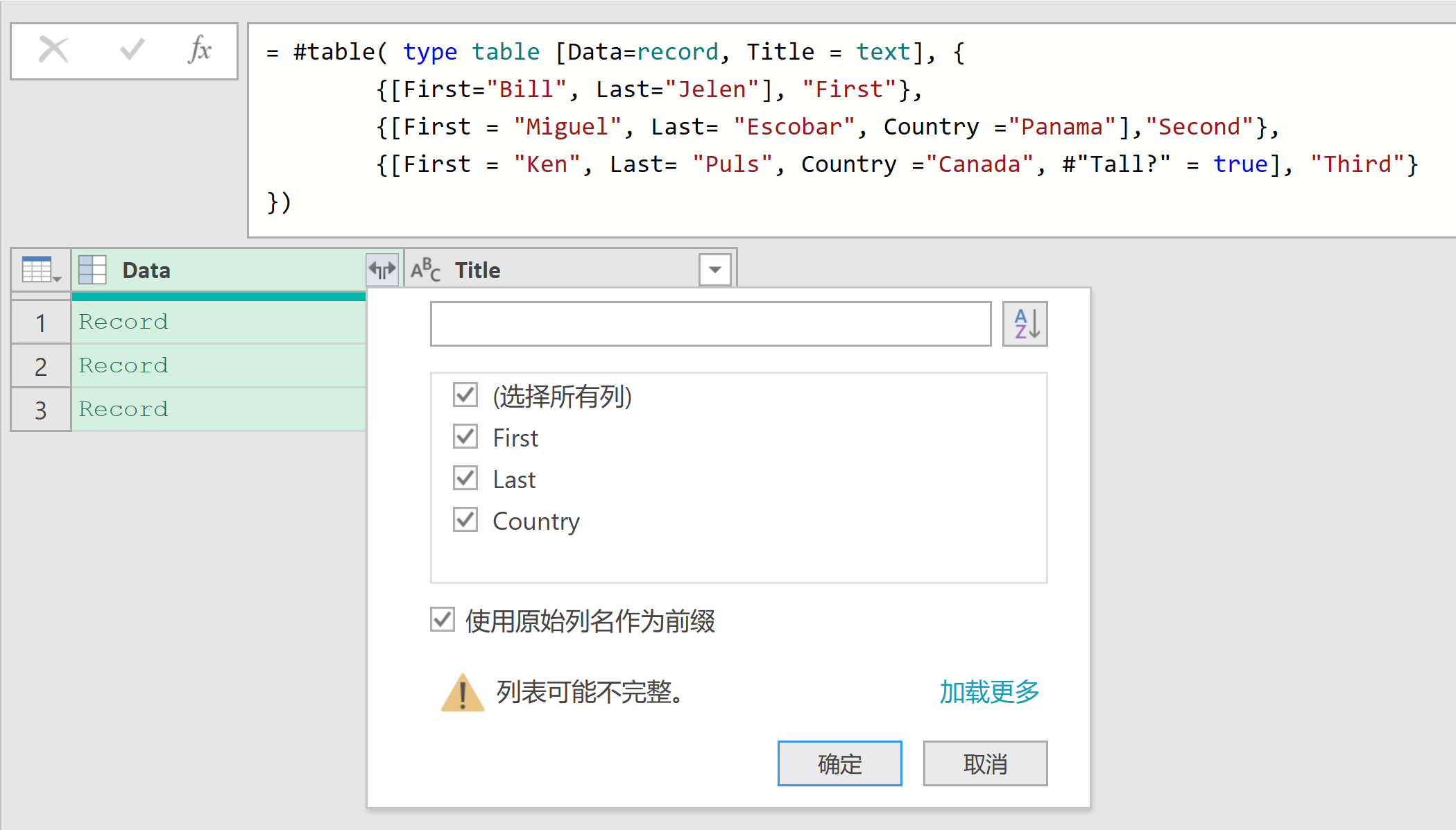Click the column search input field
The height and width of the screenshot is (830, 1456).
click(x=710, y=324)
